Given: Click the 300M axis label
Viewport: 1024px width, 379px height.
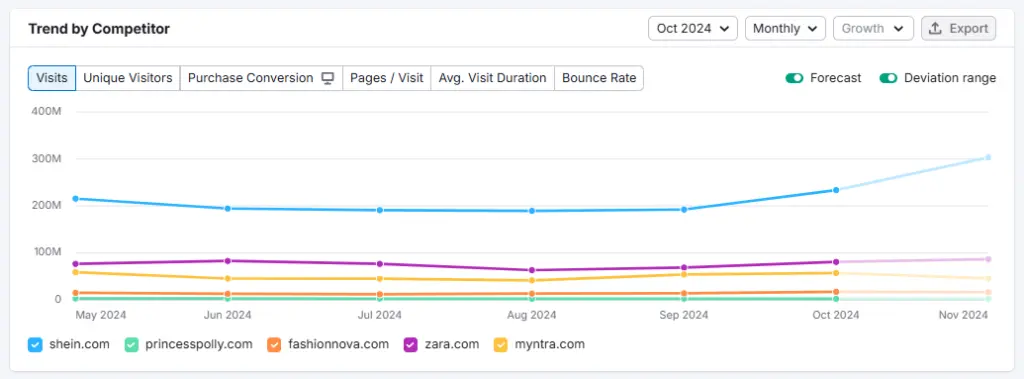Looking at the screenshot, I should [x=46, y=159].
